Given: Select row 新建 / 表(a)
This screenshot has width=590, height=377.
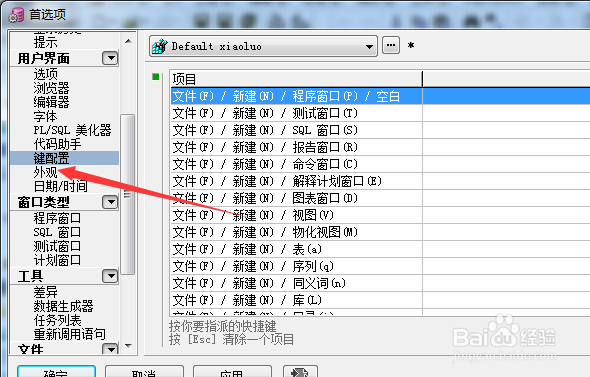Looking at the screenshot, I should pyautogui.click(x=297, y=249).
